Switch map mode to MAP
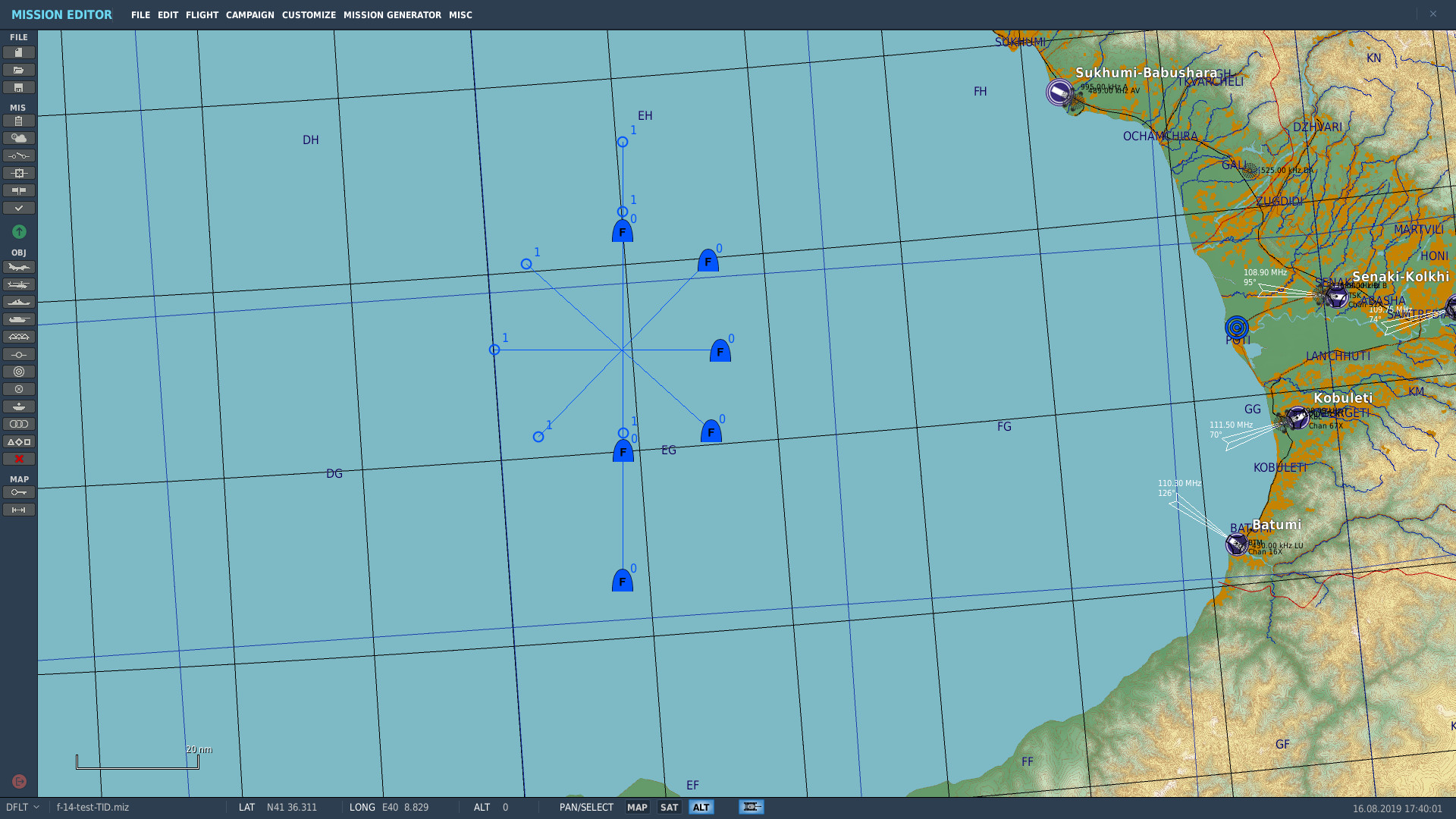 pyautogui.click(x=637, y=807)
